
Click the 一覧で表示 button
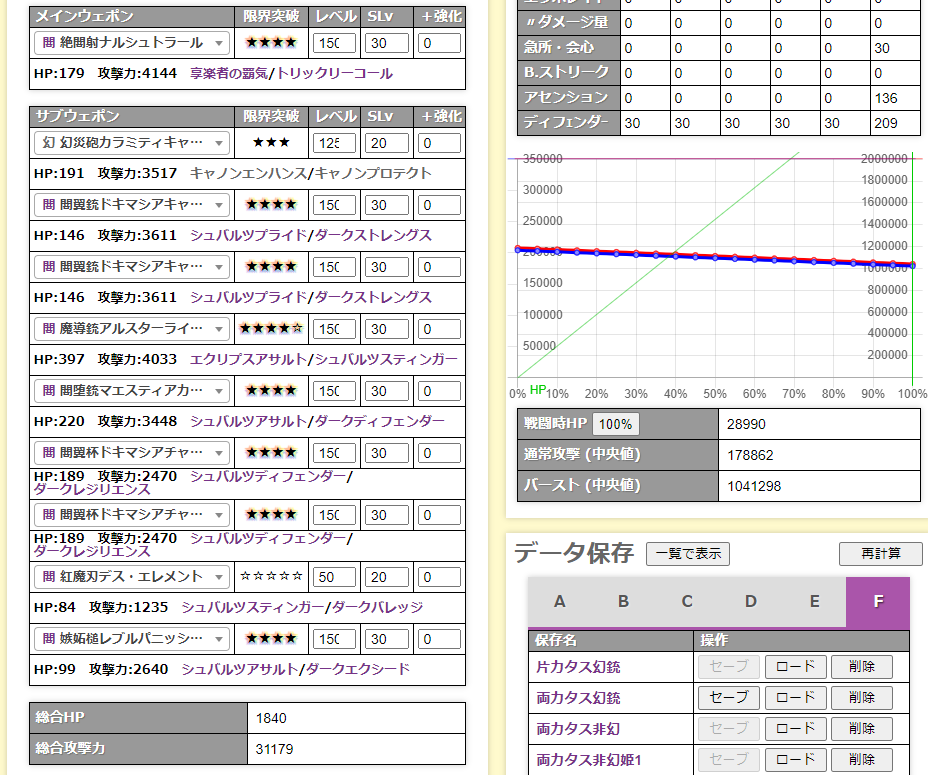point(688,554)
